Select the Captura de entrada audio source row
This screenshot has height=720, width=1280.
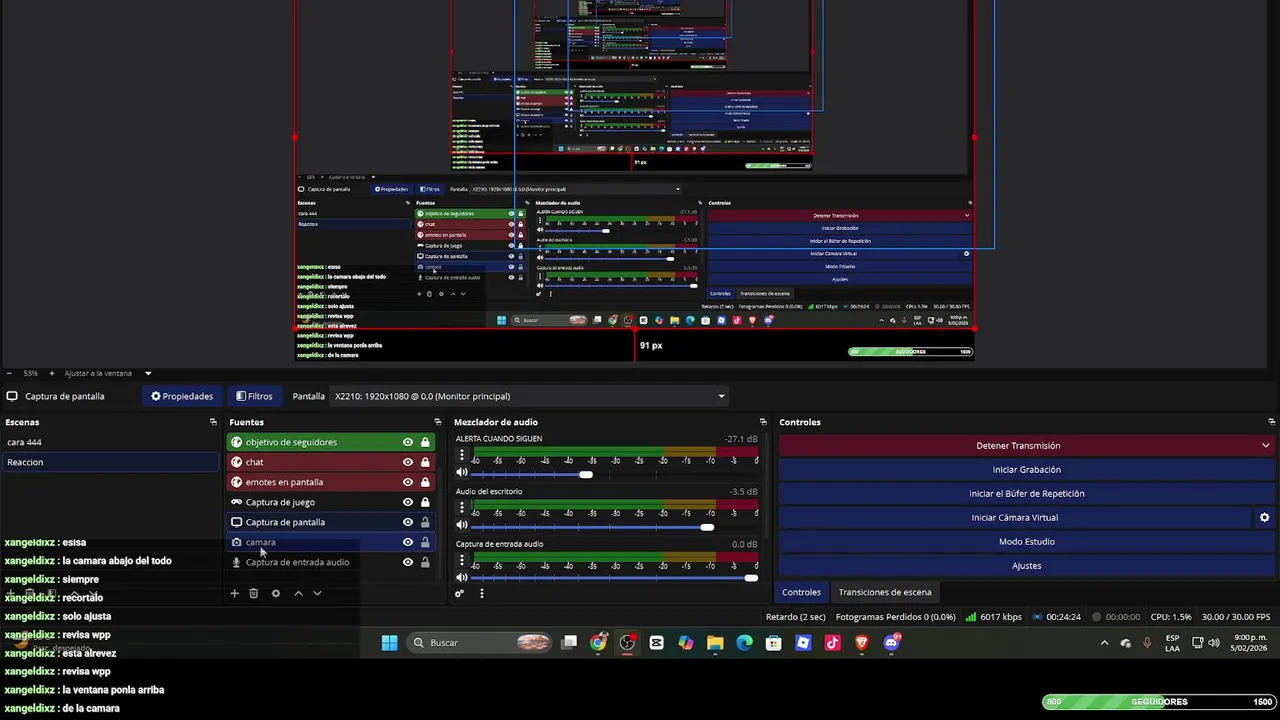[x=330, y=562]
